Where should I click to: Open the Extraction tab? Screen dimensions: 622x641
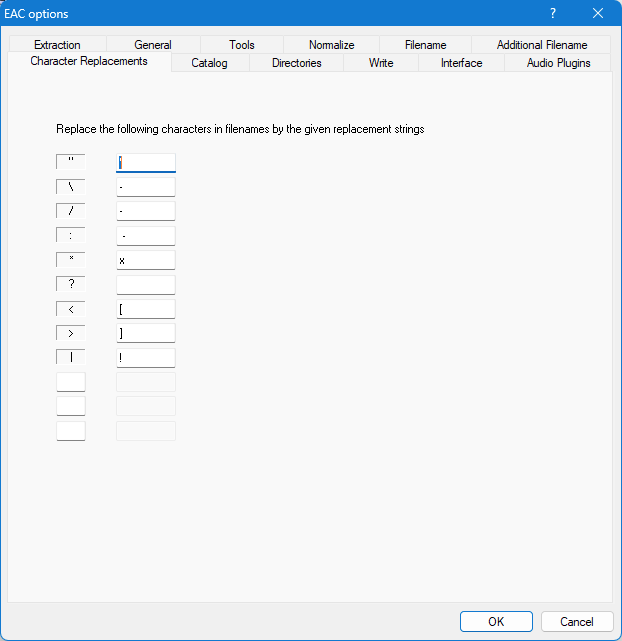[x=56, y=45]
